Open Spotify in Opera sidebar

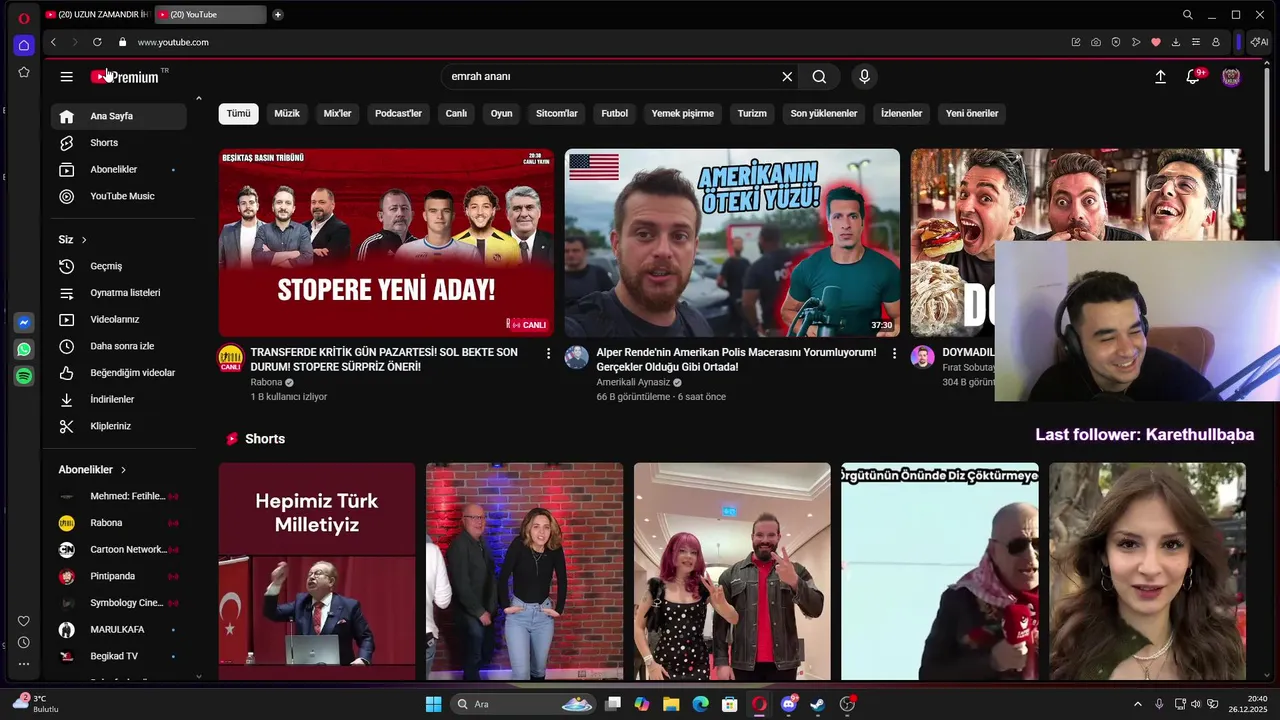24,376
